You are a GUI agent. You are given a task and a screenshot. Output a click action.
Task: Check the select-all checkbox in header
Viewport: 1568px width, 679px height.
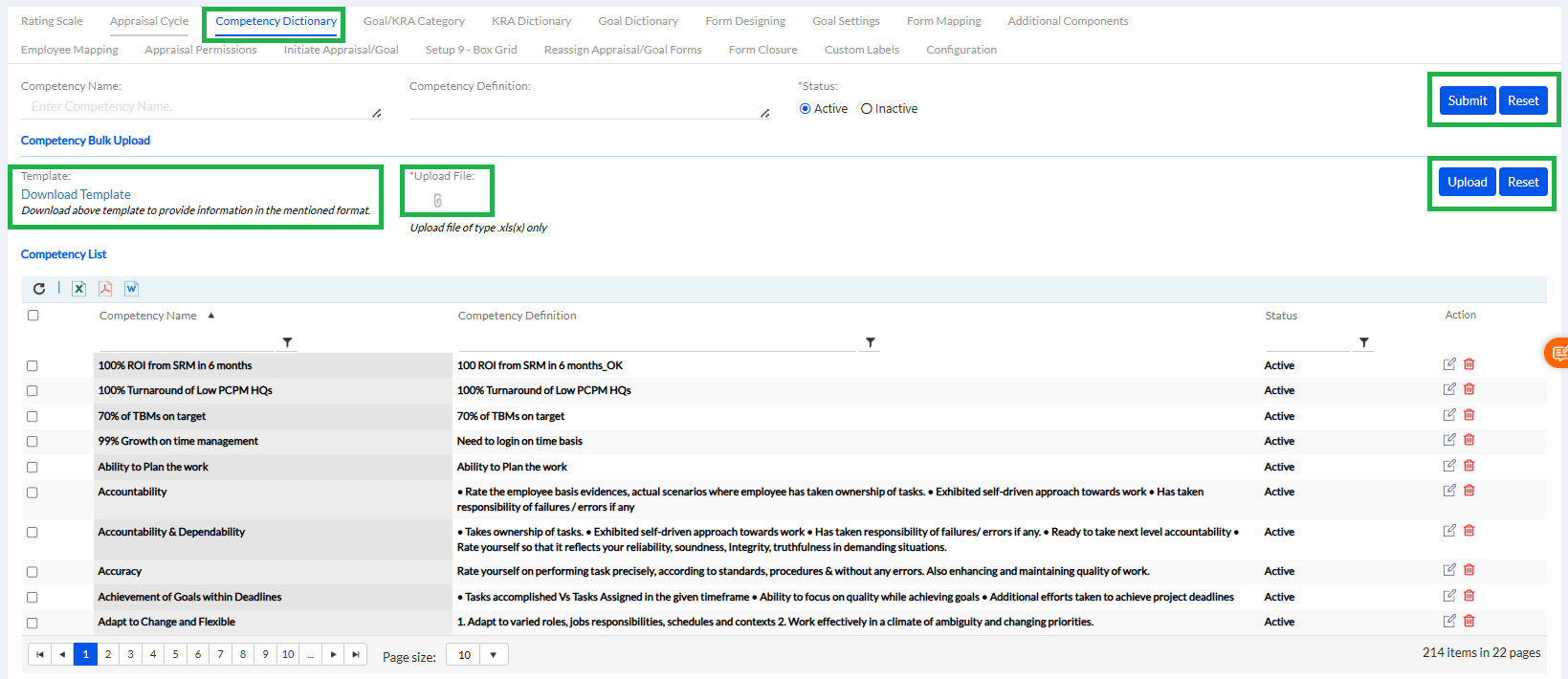click(33, 316)
